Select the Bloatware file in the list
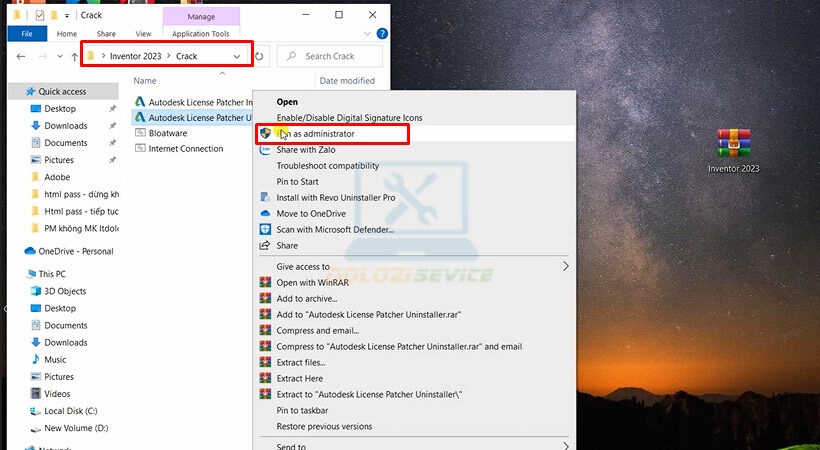The height and width of the screenshot is (450, 820). (167, 133)
